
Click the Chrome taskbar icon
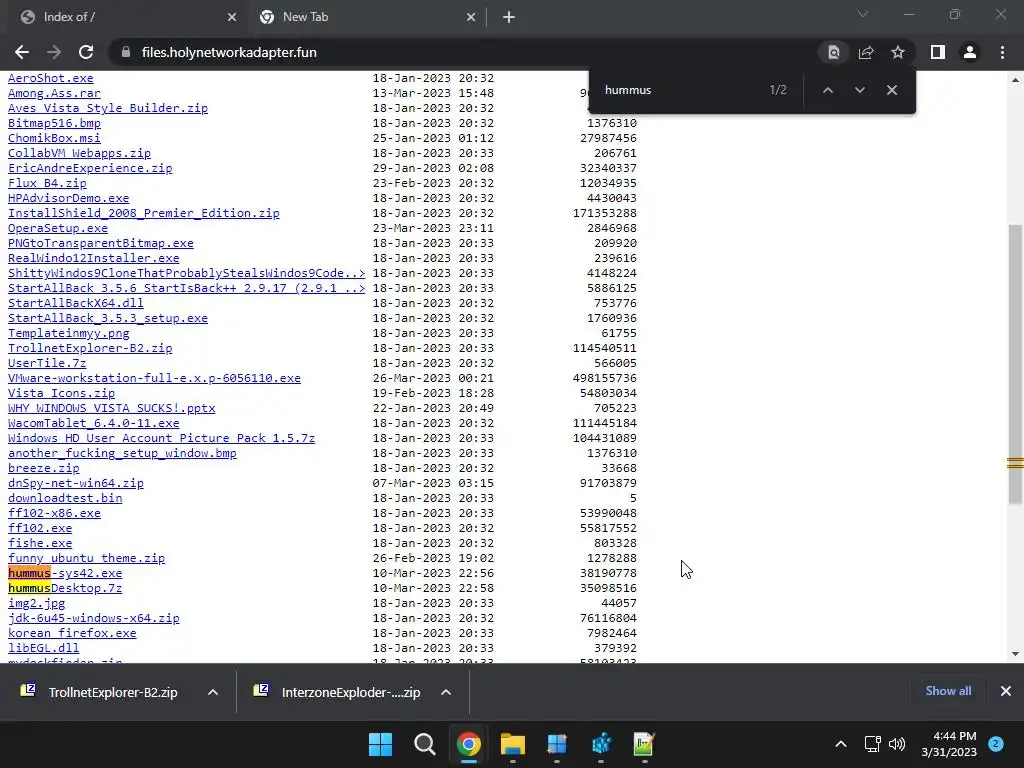(469, 744)
